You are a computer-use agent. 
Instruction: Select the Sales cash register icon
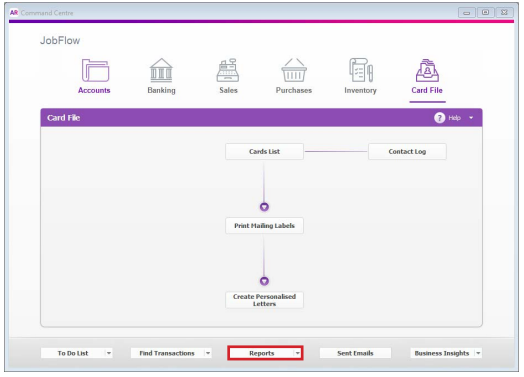228,70
